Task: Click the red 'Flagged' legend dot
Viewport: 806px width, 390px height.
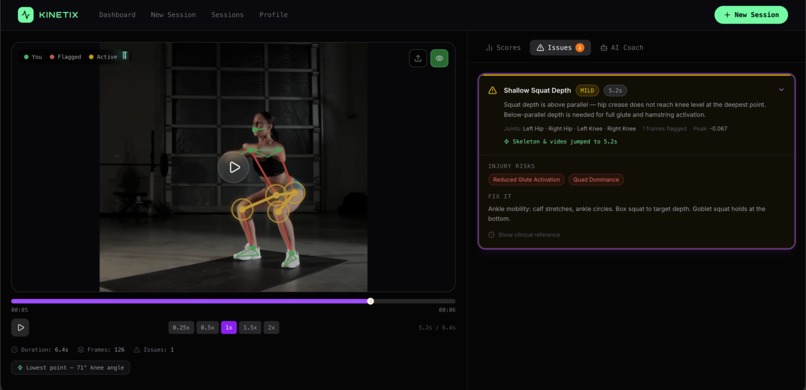Action: pyautogui.click(x=52, y=57)
